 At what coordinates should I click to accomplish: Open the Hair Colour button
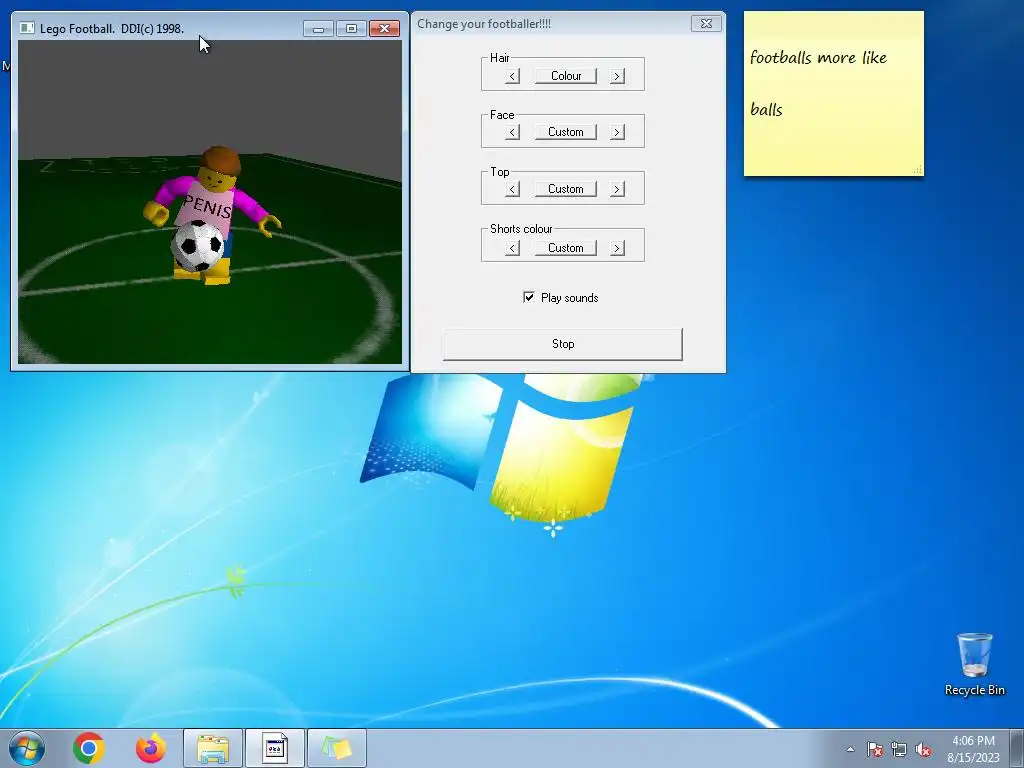pyautogui.click(x=566, y=76)
